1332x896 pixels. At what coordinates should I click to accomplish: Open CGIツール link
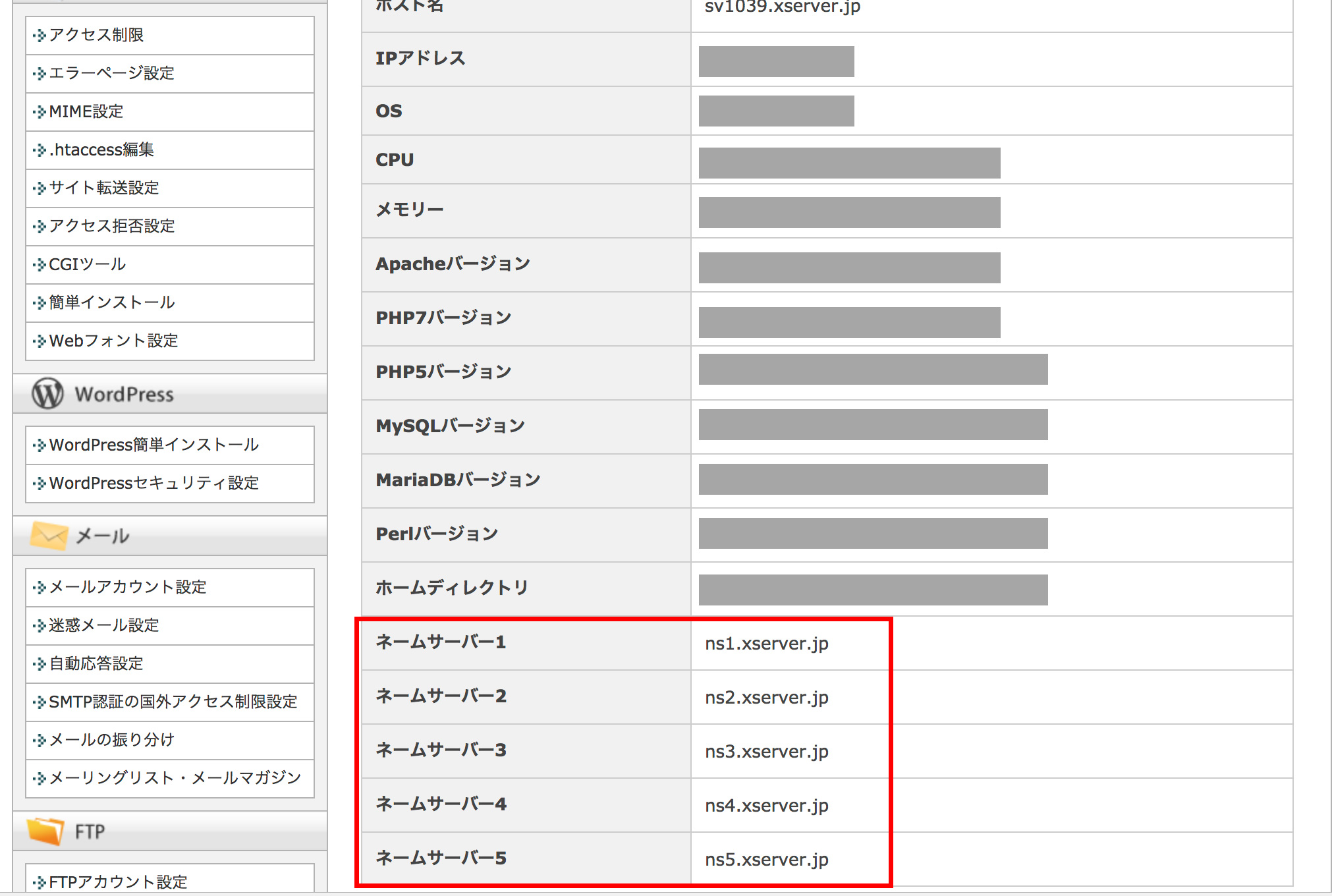[88, 264]
